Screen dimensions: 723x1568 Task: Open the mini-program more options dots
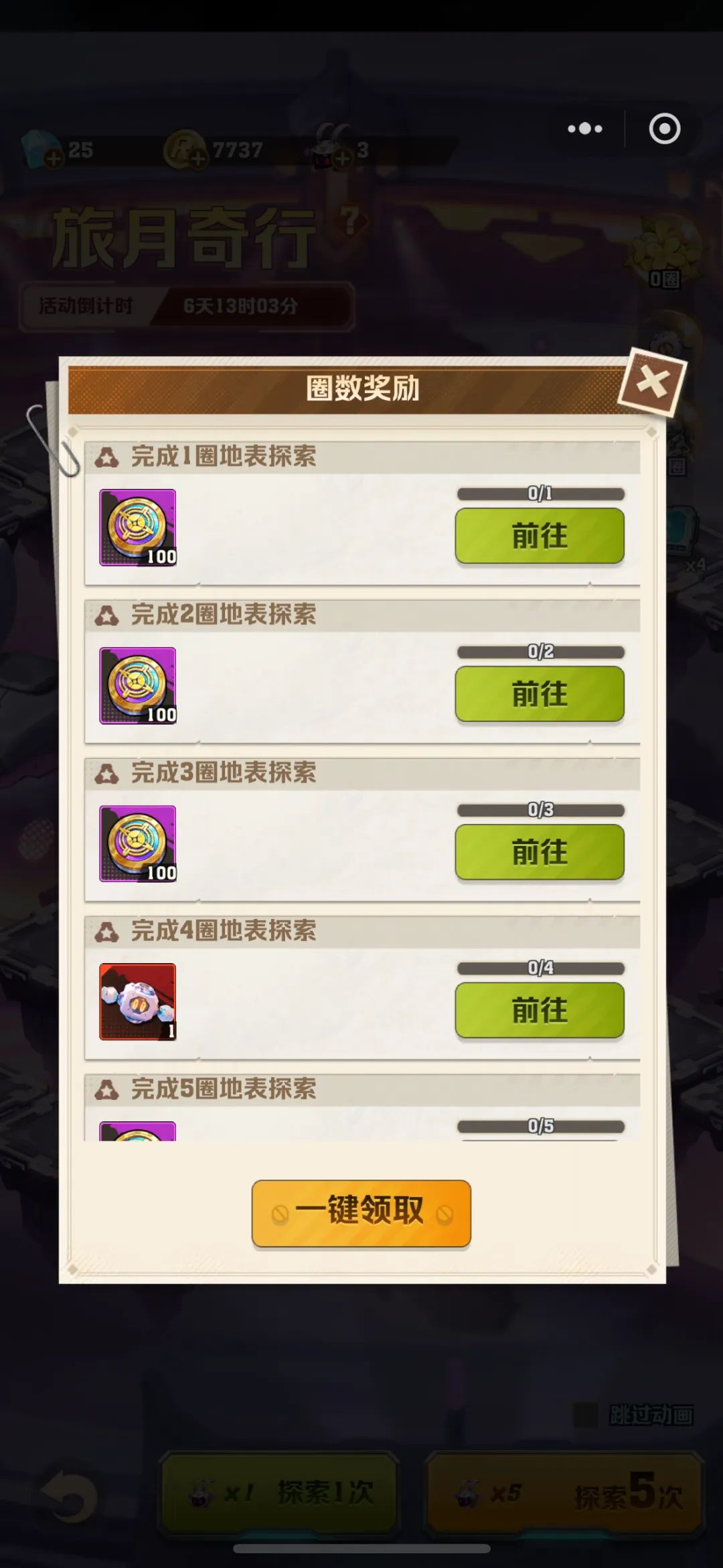point(585,129)
